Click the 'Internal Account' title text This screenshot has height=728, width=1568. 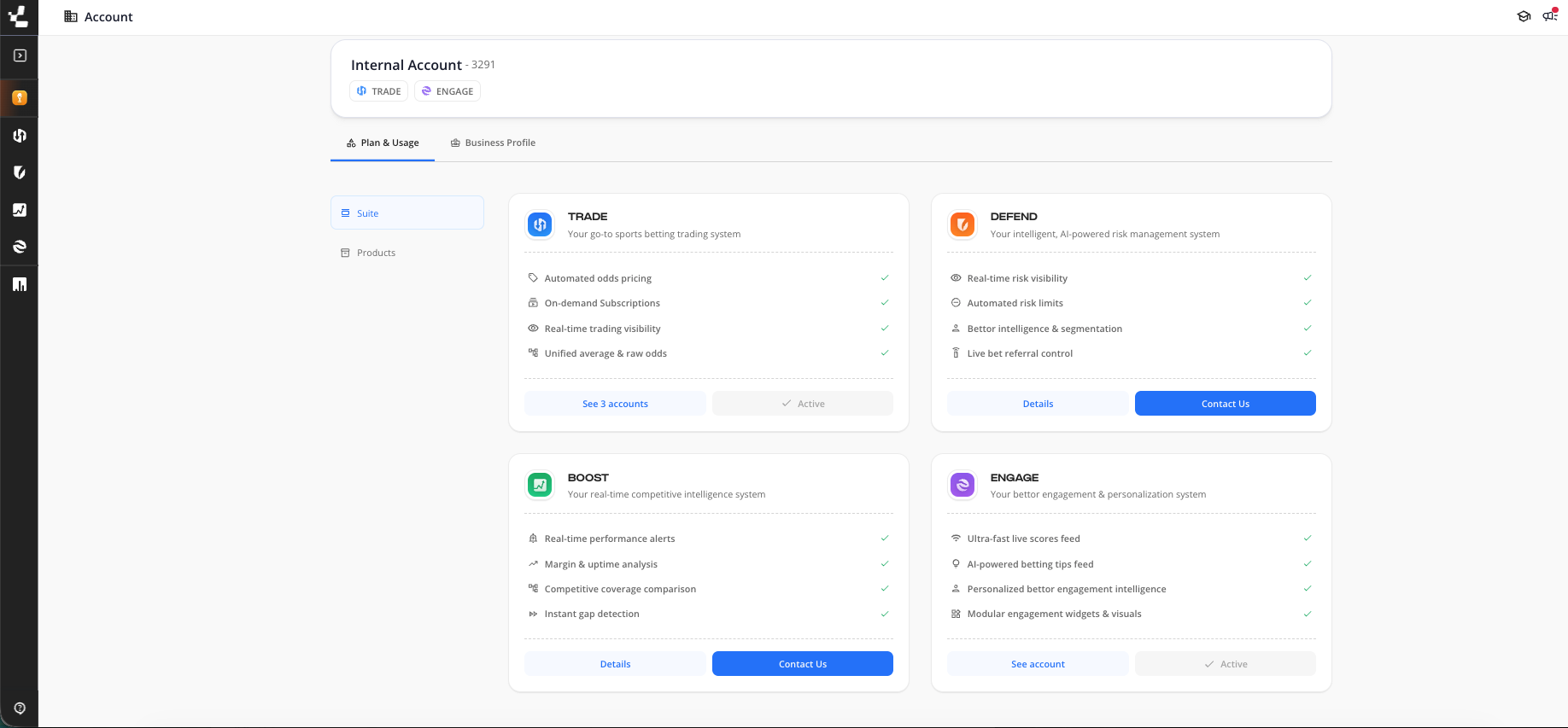(x=406, y=65)
